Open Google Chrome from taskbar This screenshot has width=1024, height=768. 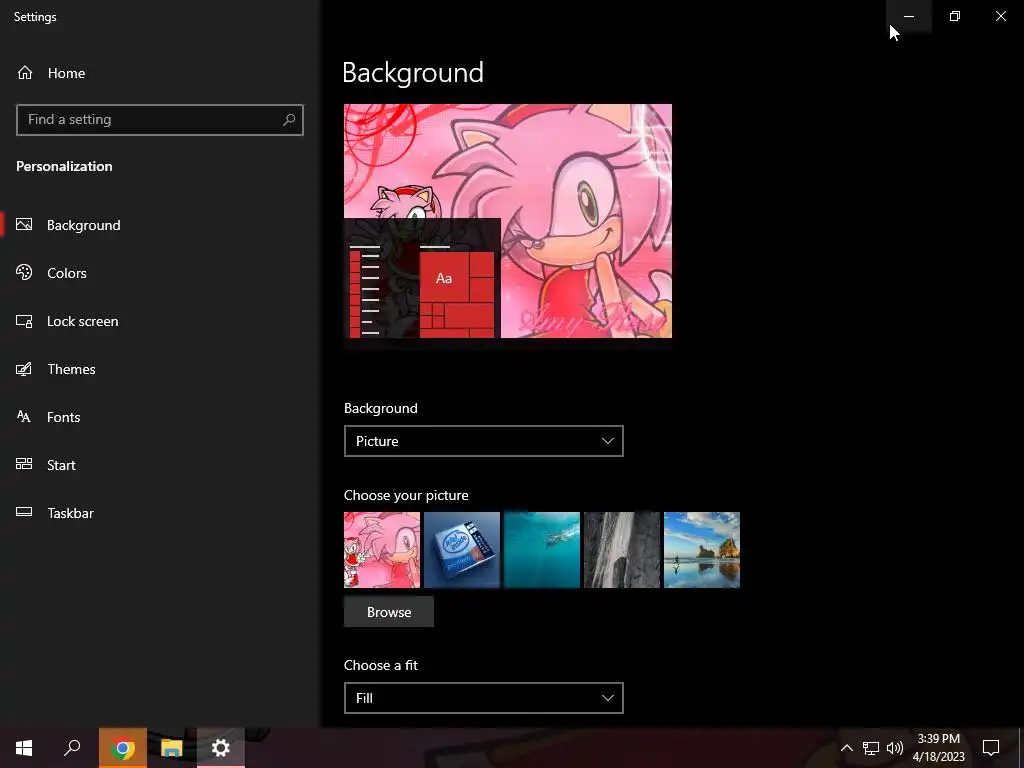click(123, 748)
